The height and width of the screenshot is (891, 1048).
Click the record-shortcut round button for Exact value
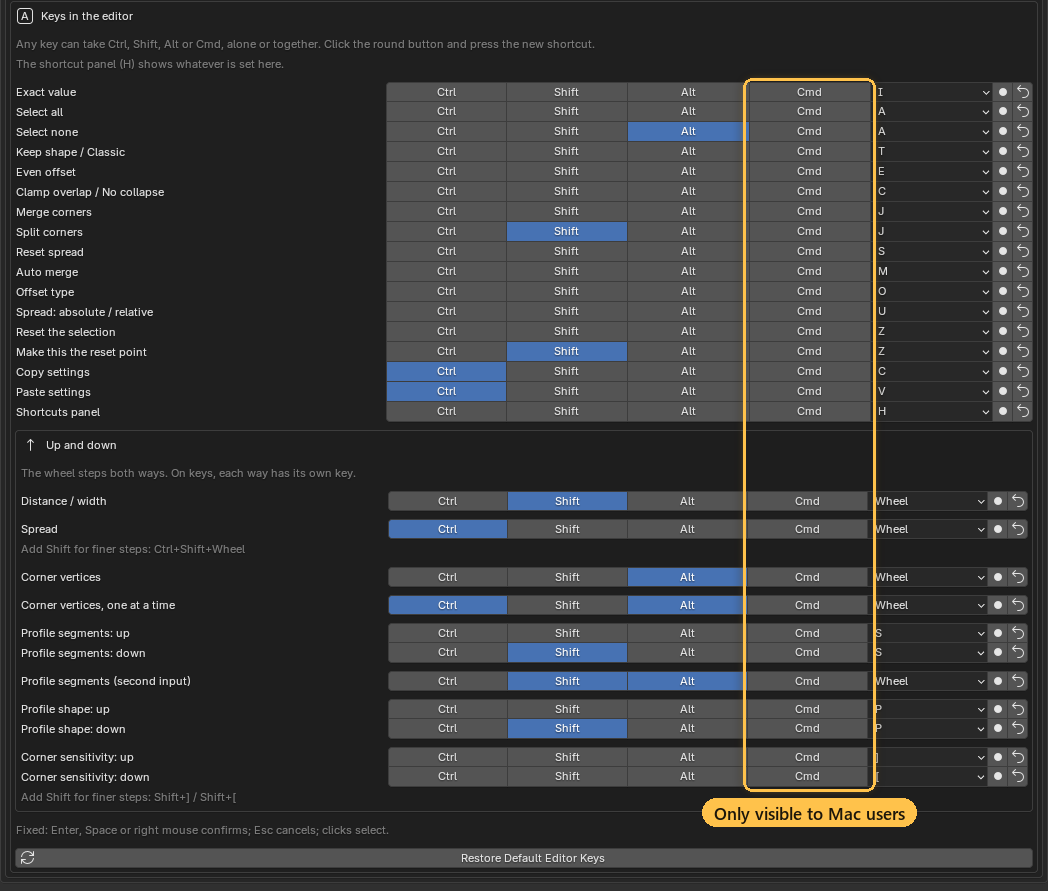click(1003, 92)
